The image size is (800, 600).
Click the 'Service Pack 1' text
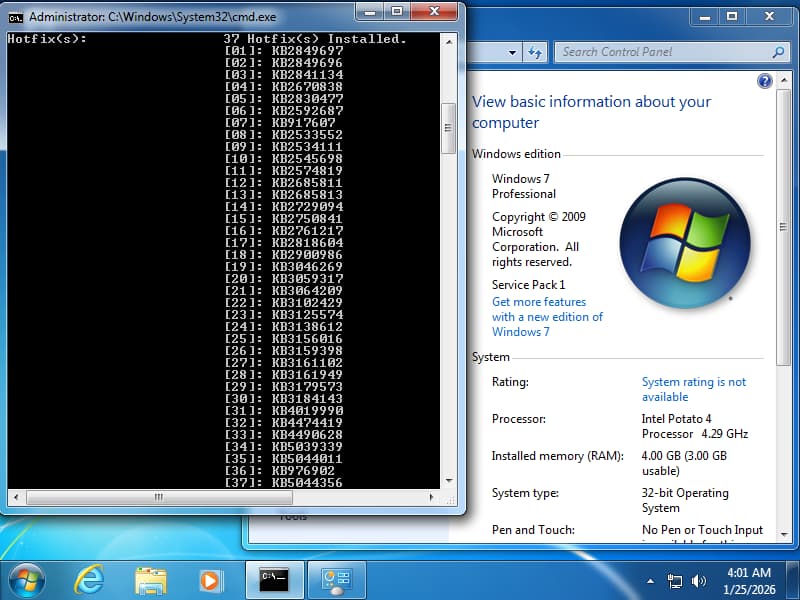[528, 285]
